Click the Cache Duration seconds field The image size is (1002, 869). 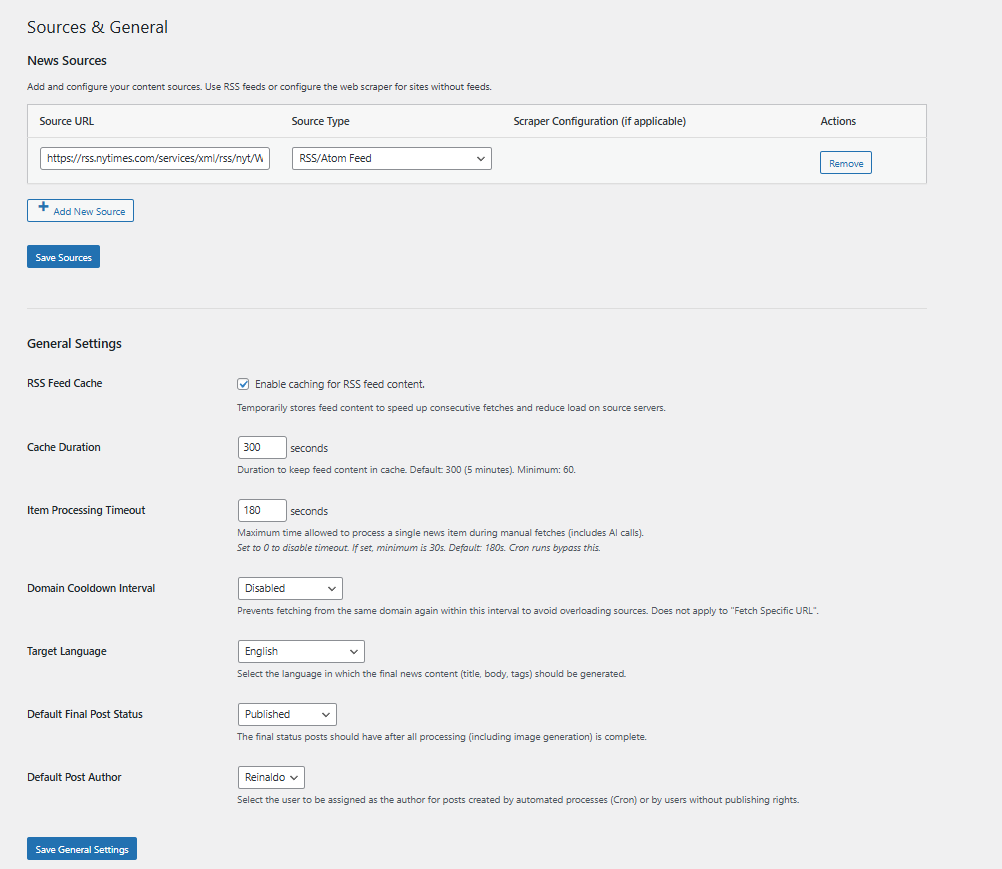tap(262, 447)
